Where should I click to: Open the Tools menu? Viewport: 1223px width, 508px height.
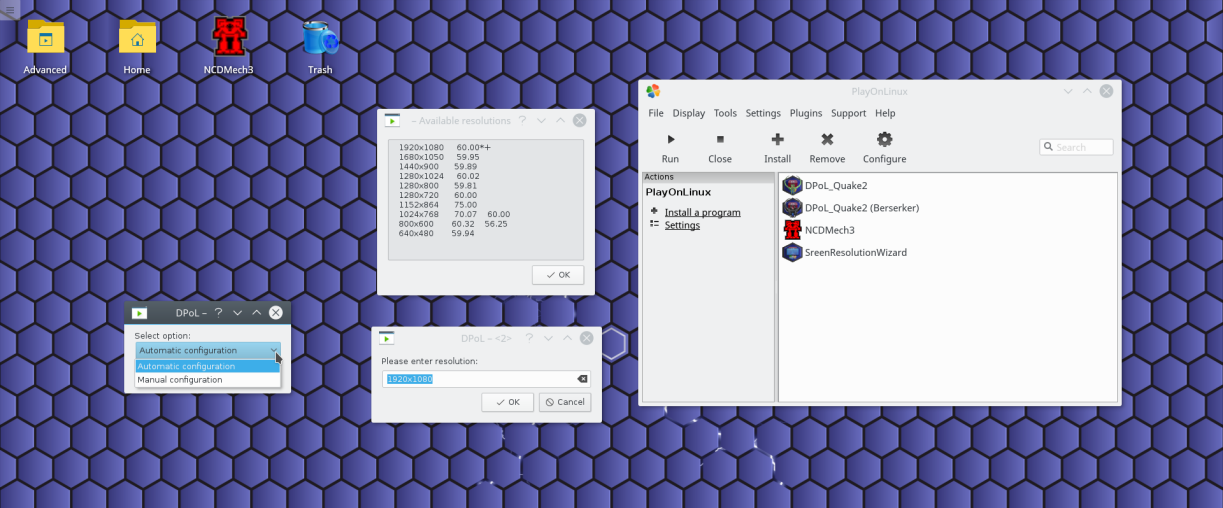coord(725,113)
